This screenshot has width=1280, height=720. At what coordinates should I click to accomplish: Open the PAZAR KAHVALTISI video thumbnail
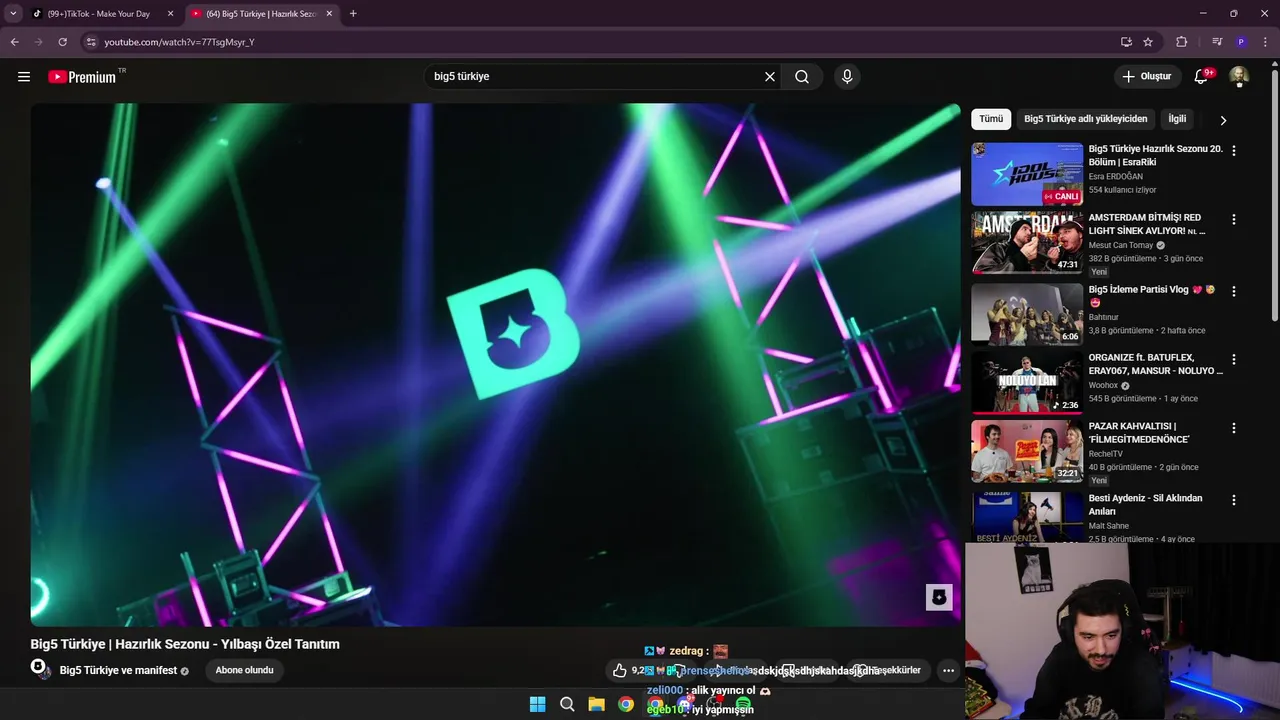click(1027, 451)
